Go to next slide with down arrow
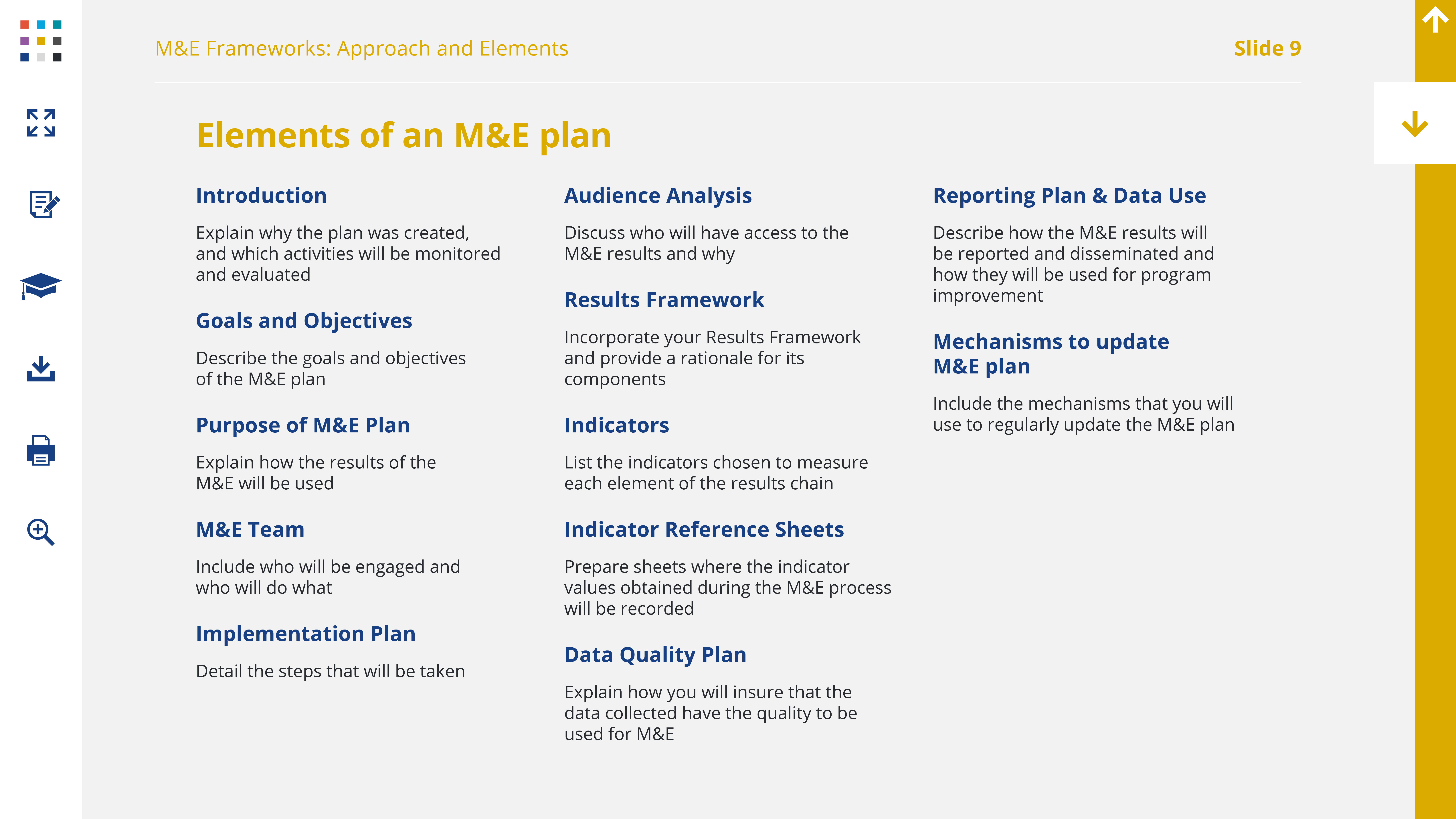The image size is (1456, 819). tap(1415, 123)
